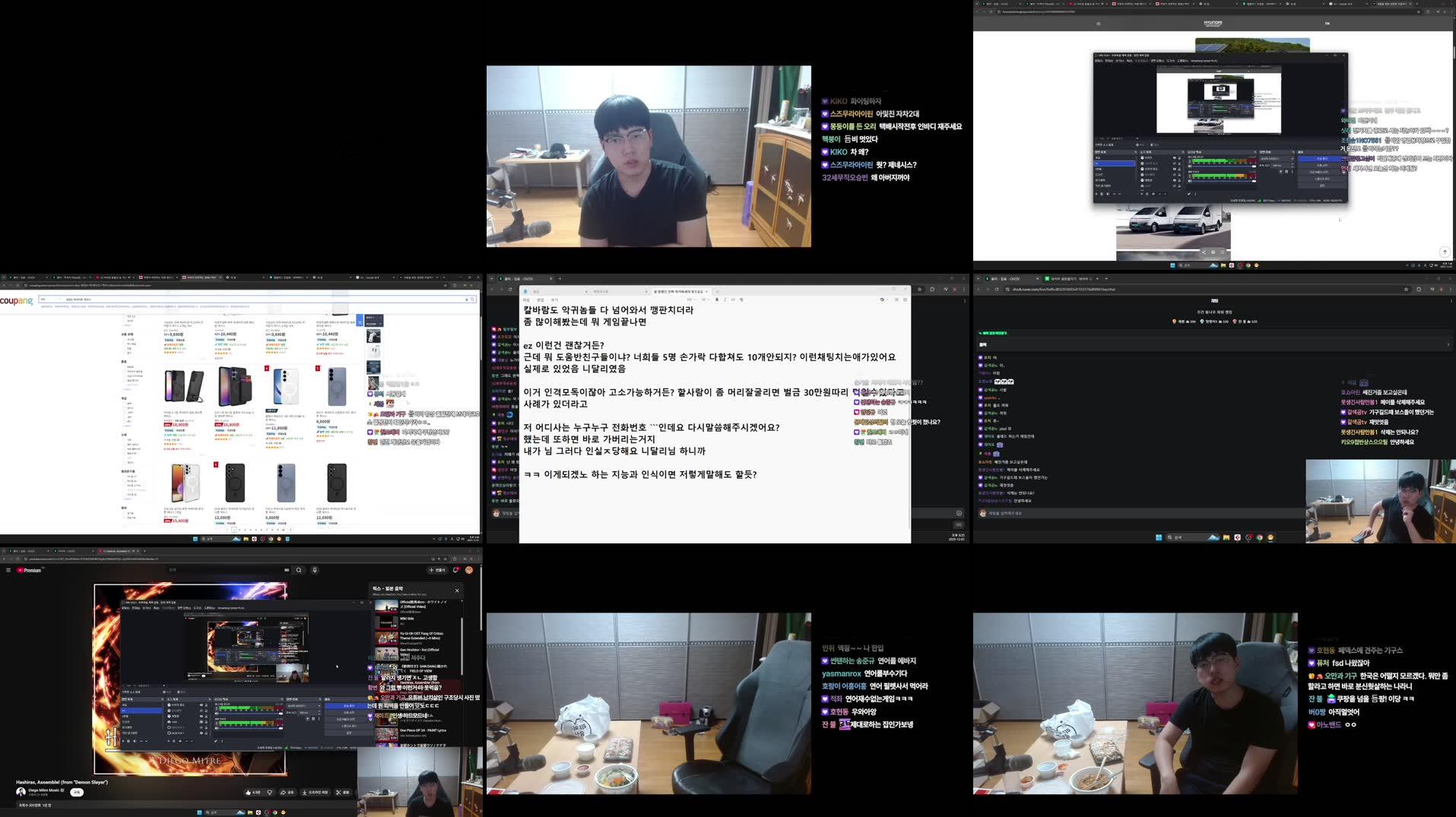The image size is (1456, 817).
Task: Click the search magnifier icon on YouTube
Action: (300, 570)
